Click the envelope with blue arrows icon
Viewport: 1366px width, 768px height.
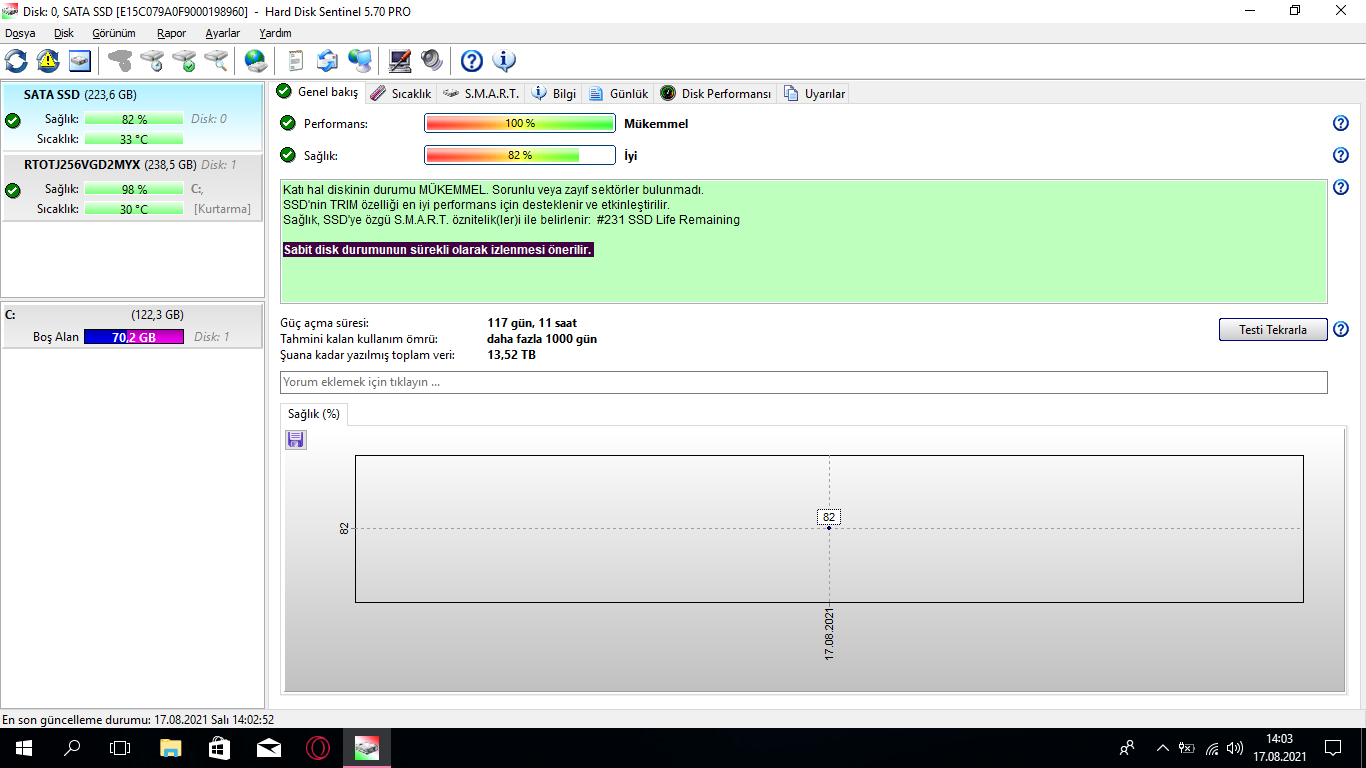tap(328, 61)
